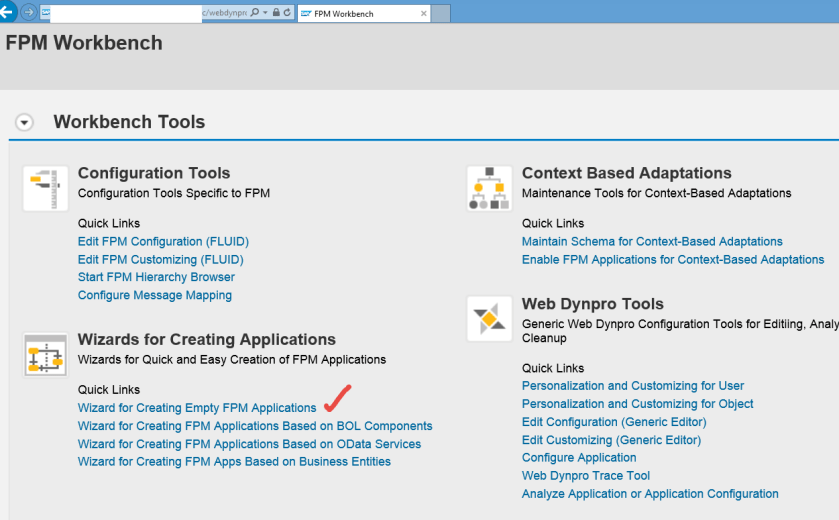839x520 pixels.
Task: Click the padlock security icon in address bar
Action: (x=276, y=13)
